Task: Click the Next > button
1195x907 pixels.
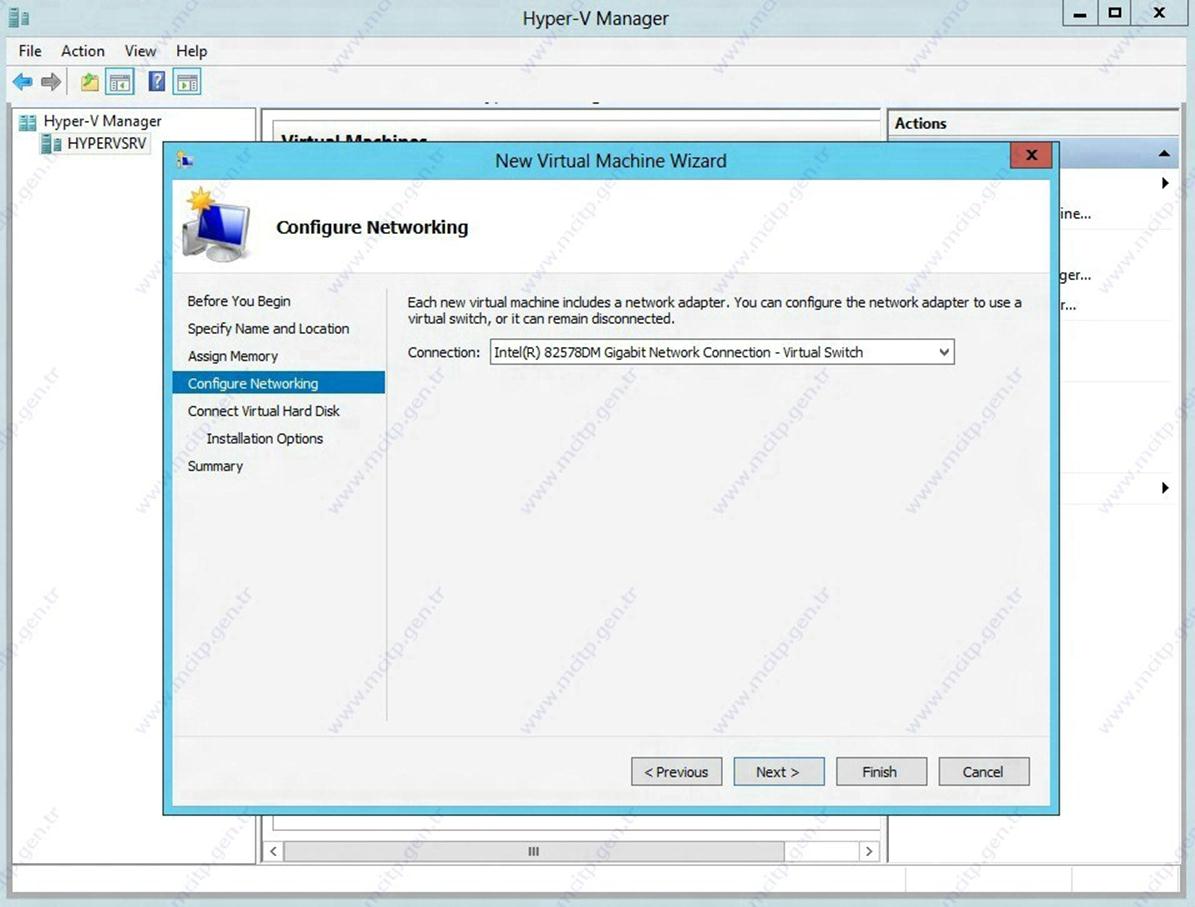Action: [x=778, y=771]
